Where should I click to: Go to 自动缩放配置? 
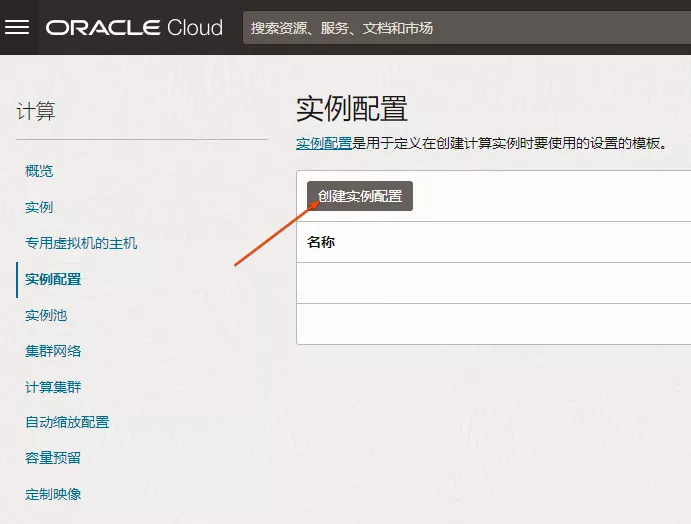[67, 422]
